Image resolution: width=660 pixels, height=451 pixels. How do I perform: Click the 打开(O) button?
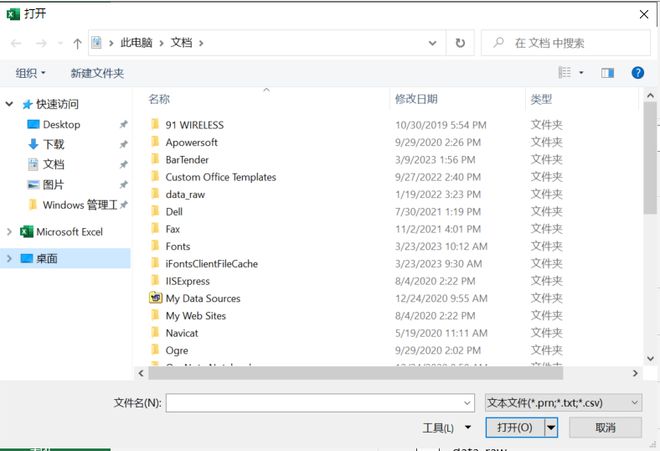(515, 428)
